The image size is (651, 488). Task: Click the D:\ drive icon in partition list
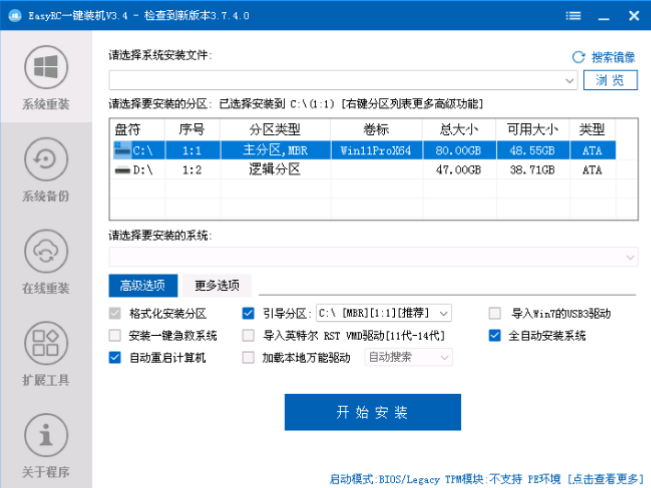click(122, 170)
